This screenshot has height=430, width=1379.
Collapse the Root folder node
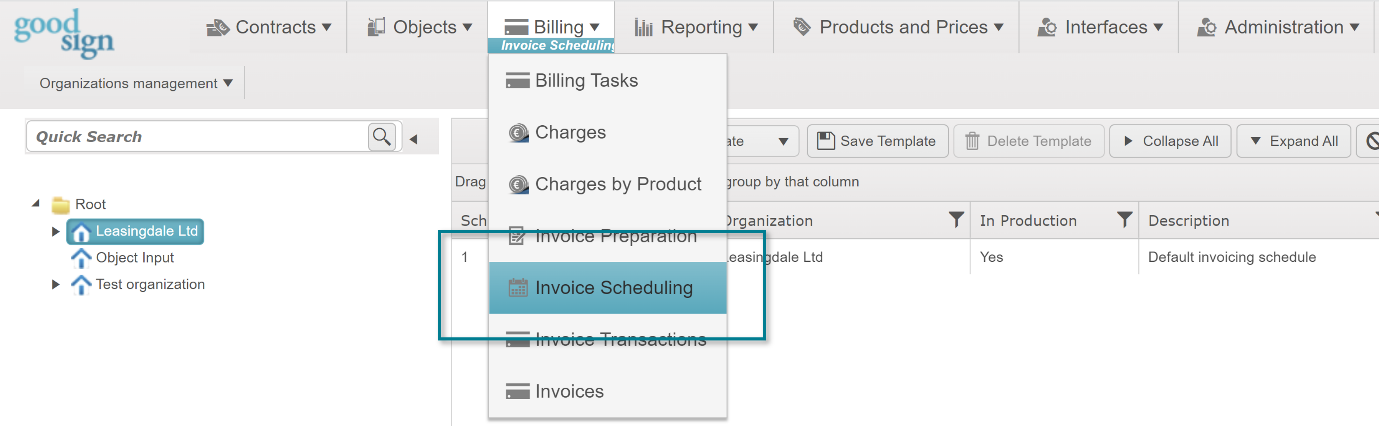(37, 204)
